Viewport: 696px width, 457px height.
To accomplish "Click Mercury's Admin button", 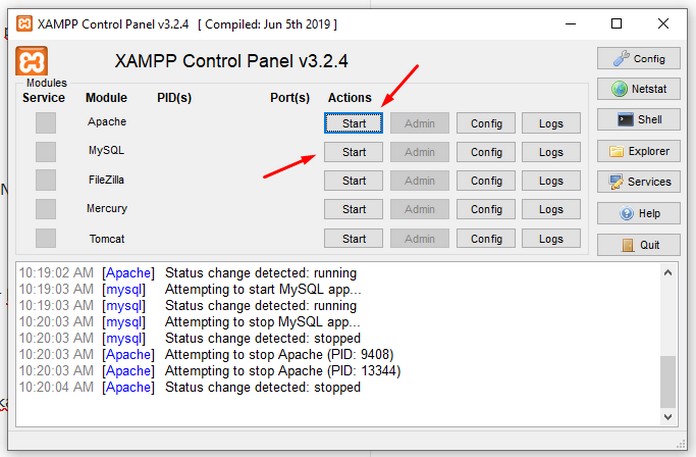I will (419, 209).
